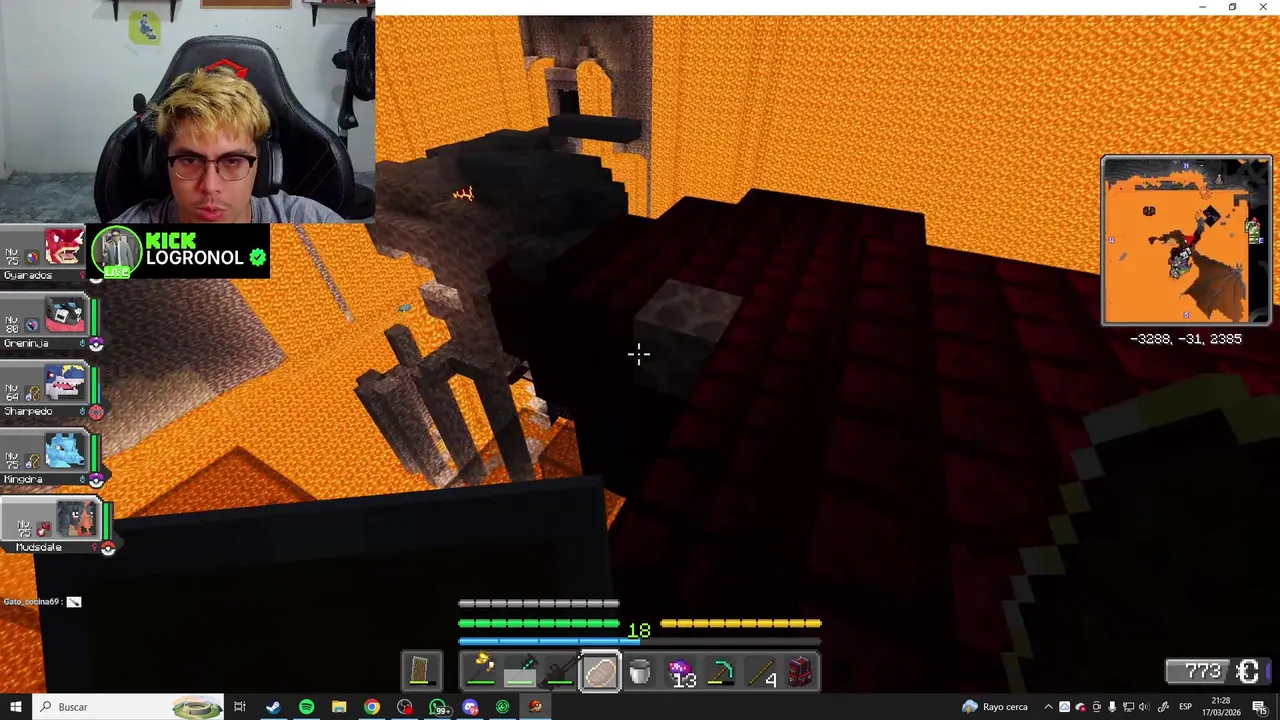Open the OneDrive cloud tray icon

(1080, 707)
